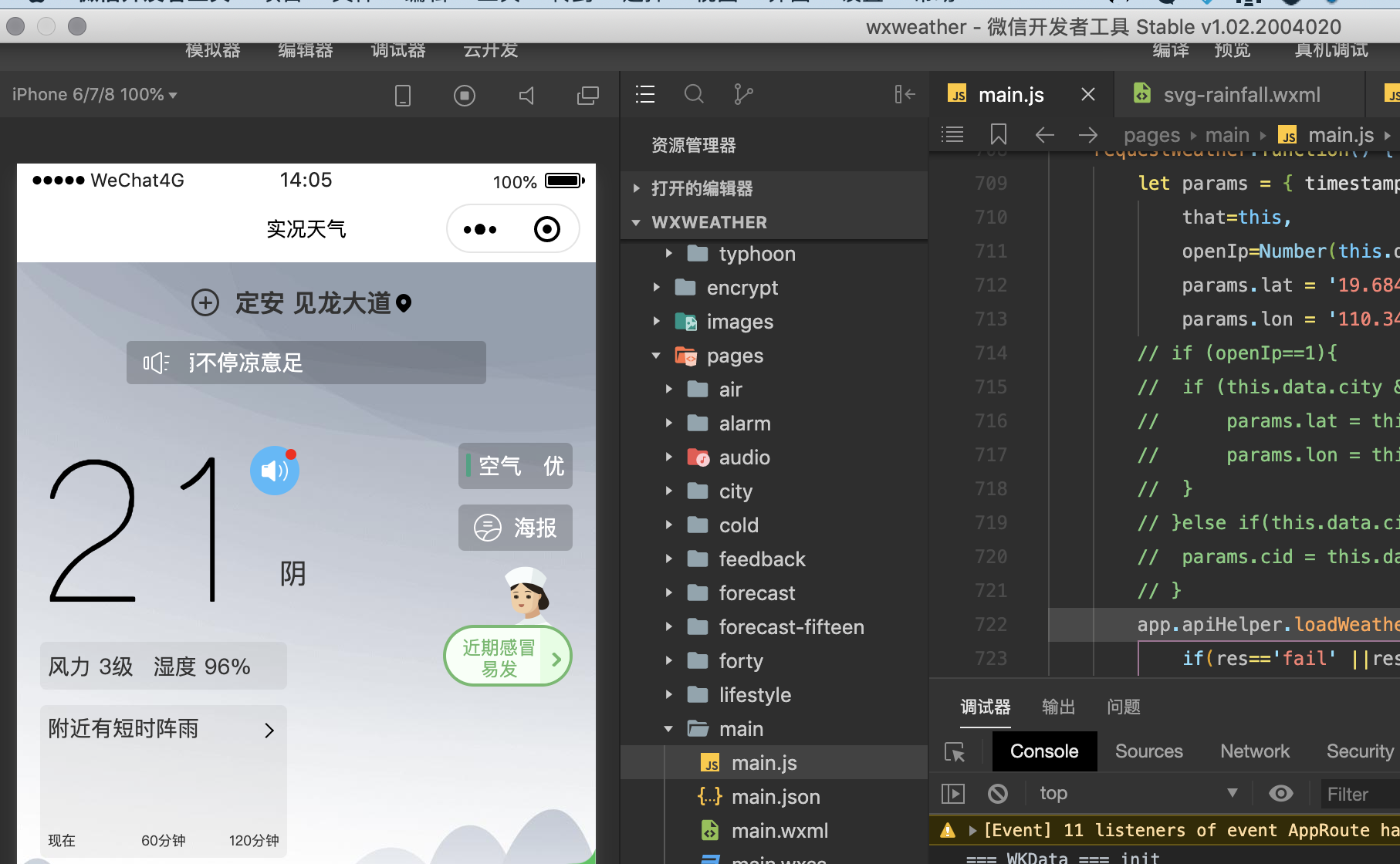This screenshot has height=864, width=1400.
Task: Open main.js in file tree
Action: 774,763
